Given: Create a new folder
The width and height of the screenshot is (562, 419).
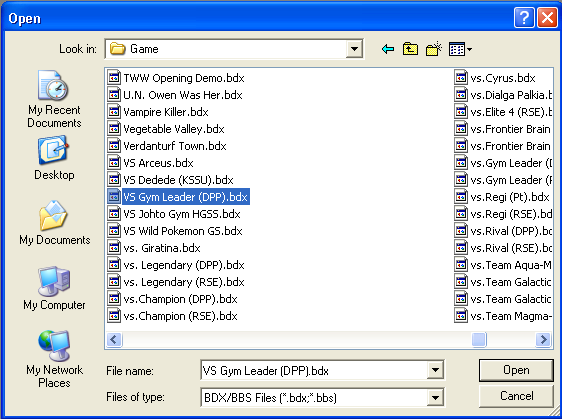Looking at the screenshot, I should [x=434, y=49].
